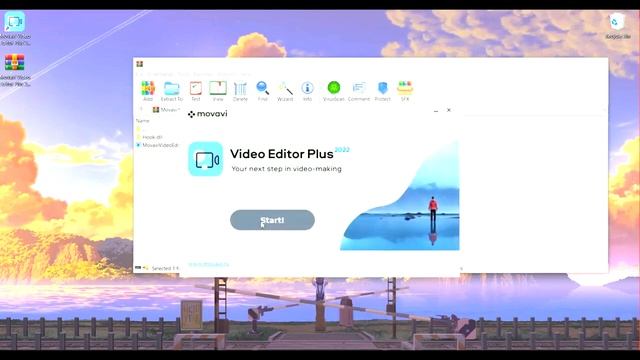Go up one level in WinRAR

(141, 109)
